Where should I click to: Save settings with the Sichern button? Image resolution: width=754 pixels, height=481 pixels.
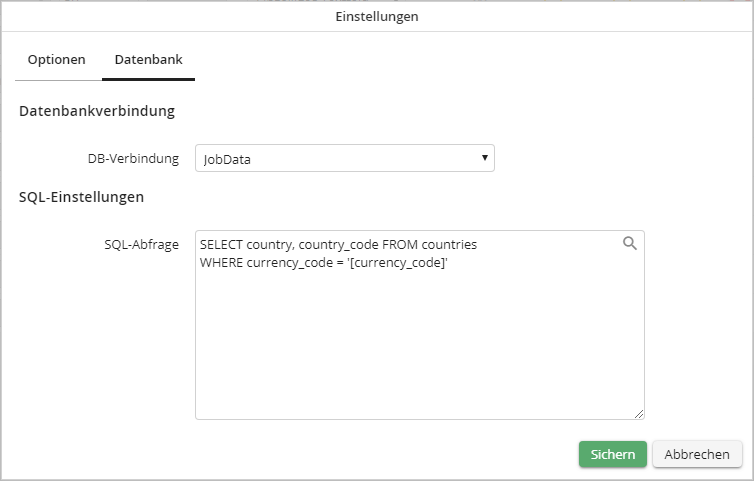612,454
